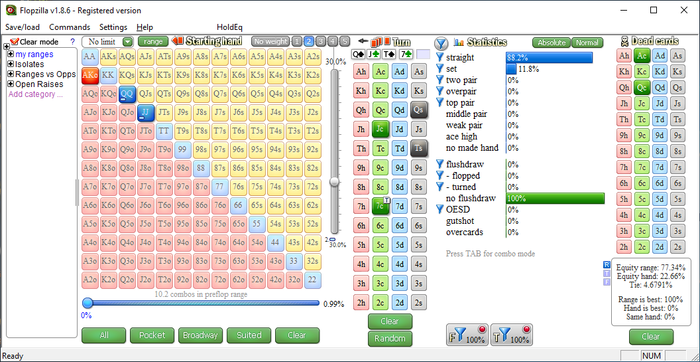Open the No limit game type dropdown
The width and height of the screenshot is (700, 362).
coord(128,42)
